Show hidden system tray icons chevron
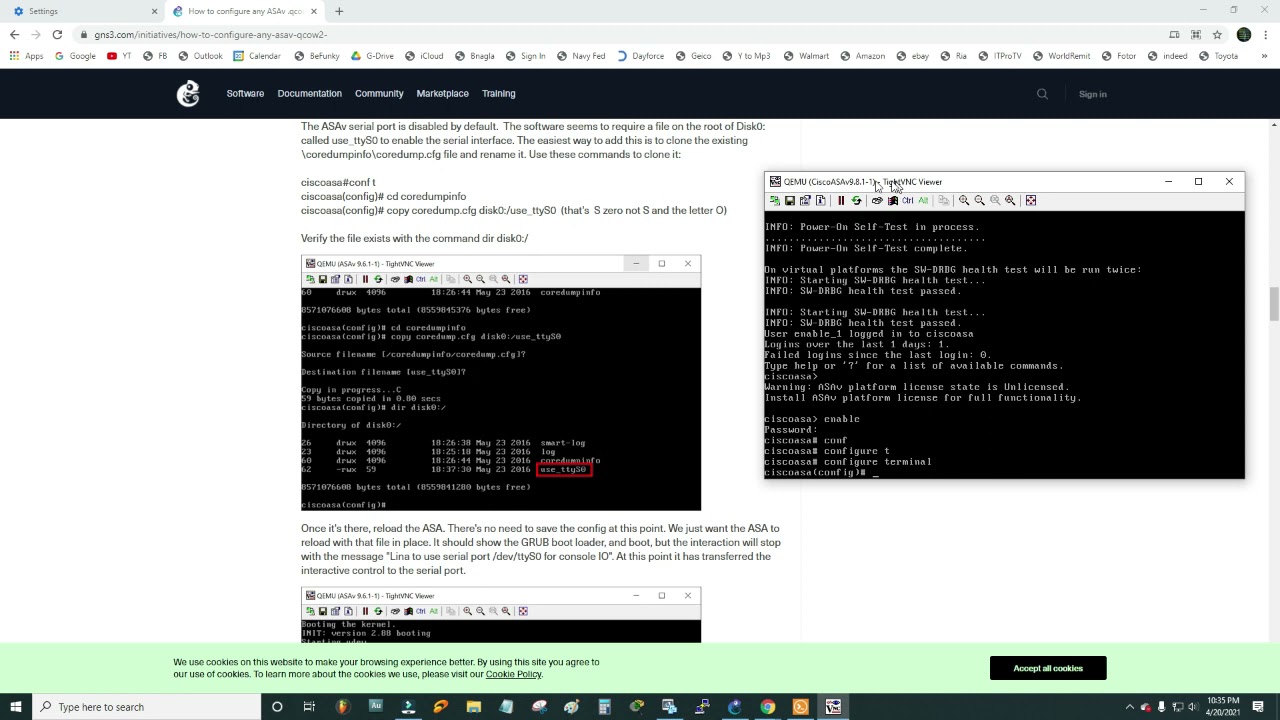 coord(1130,707)
